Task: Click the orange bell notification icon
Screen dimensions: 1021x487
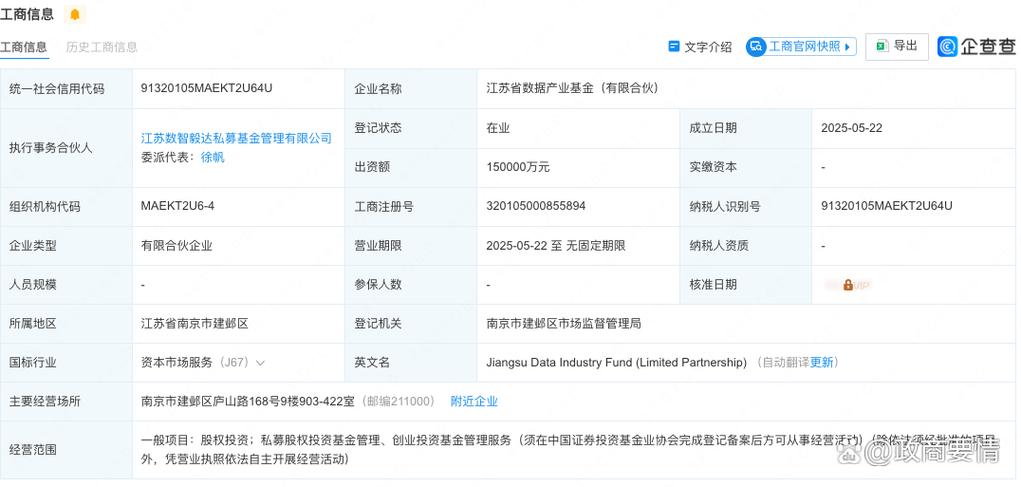Action: pos(75,15)
